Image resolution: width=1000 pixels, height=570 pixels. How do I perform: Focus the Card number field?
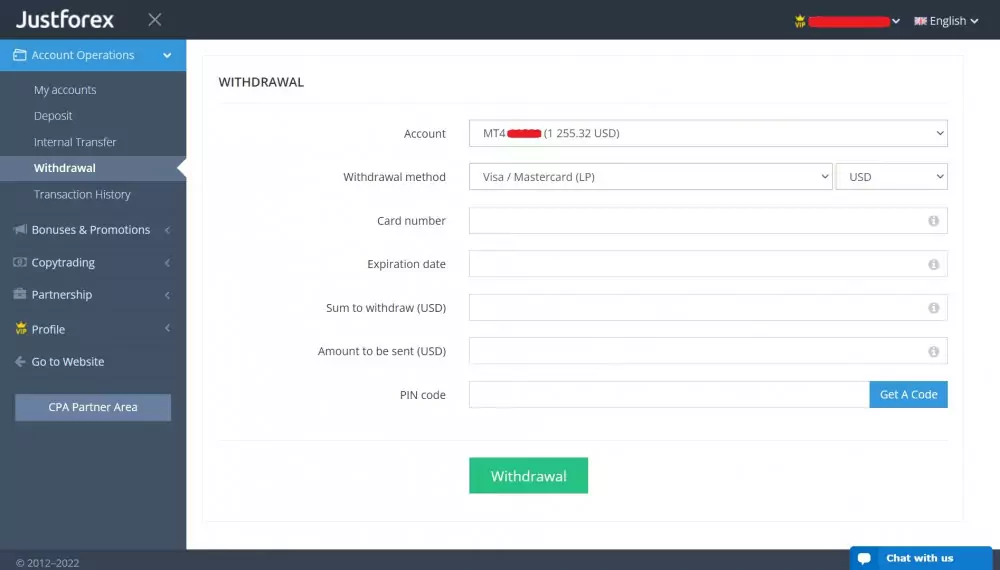tap(708, 221)
